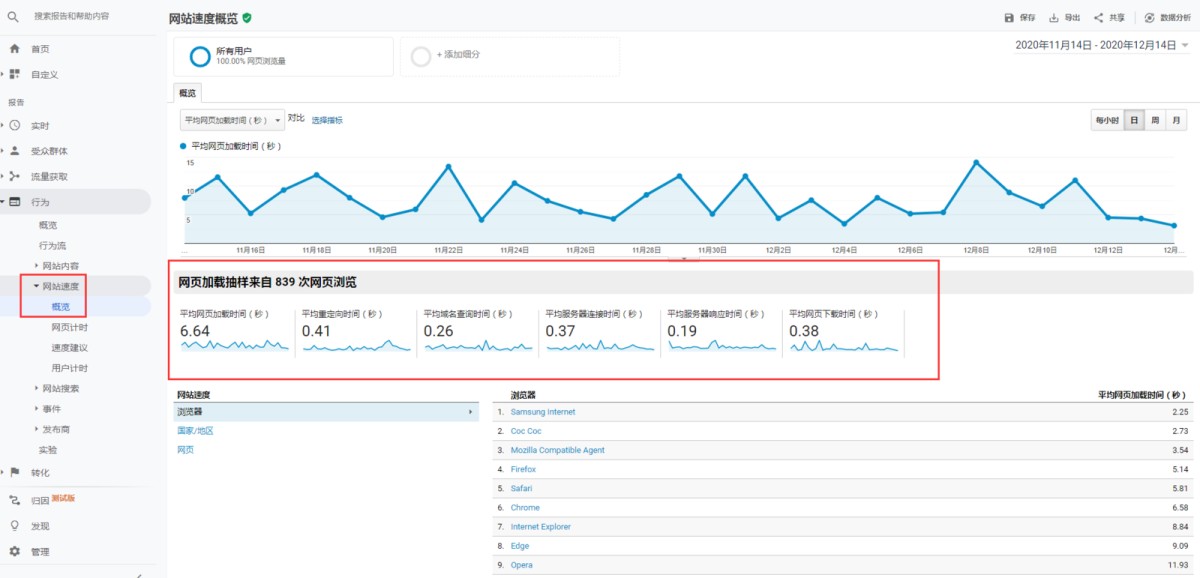Image resolution: width=1200 pixels, height=578 pixels.
Task: Click the Conversions (转化) flag icon
Action: pyautogui.click(x=14, y=472)
